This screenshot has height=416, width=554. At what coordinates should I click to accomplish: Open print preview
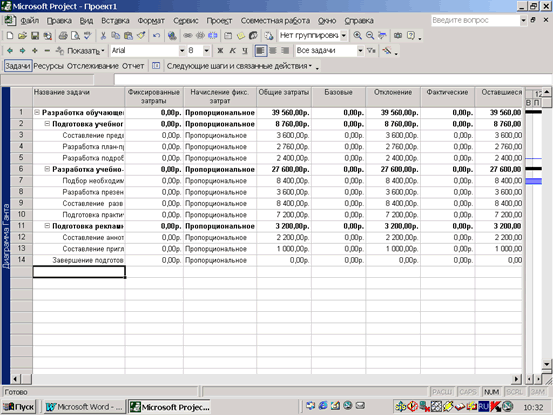tap(75, 36)
